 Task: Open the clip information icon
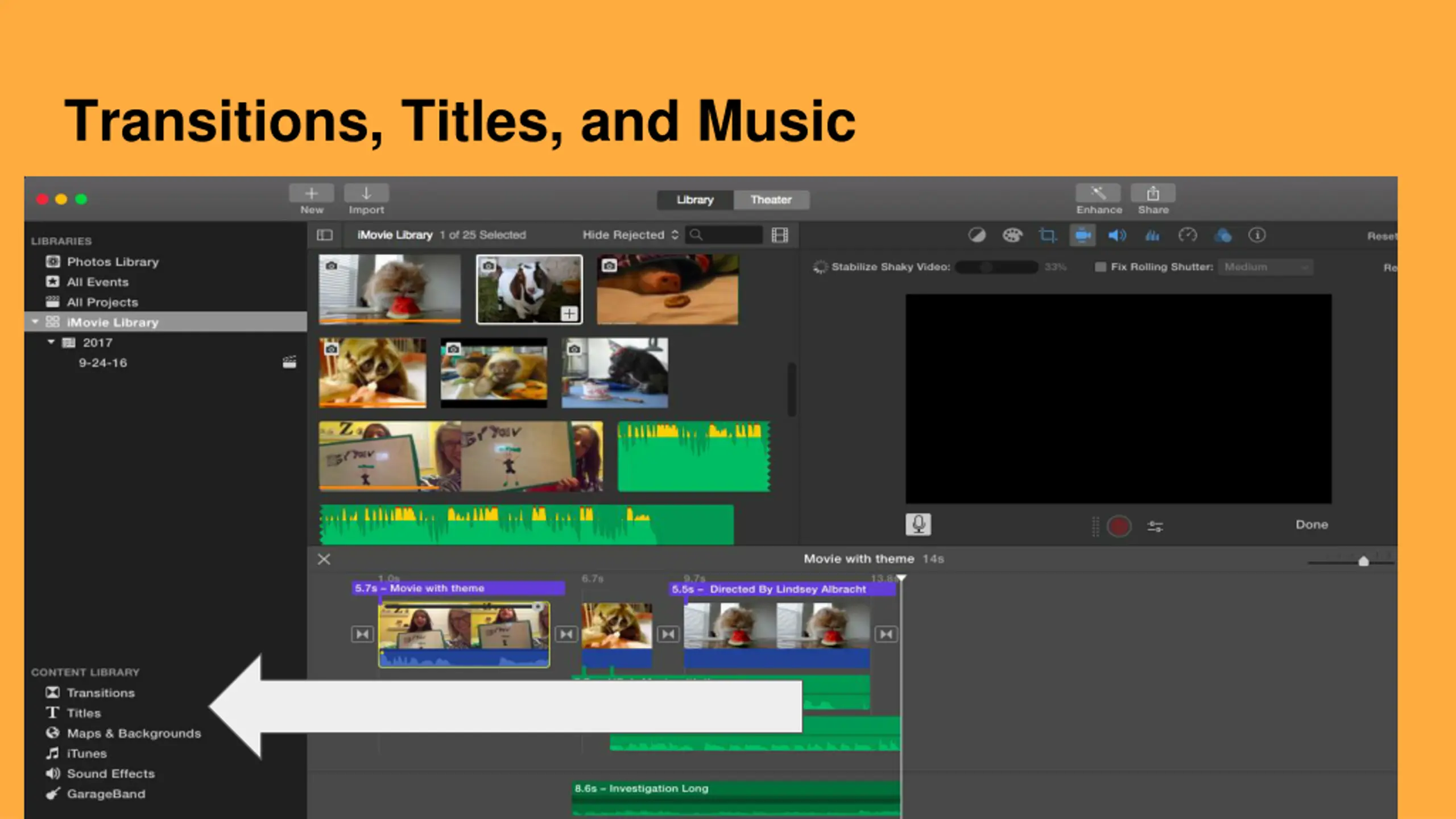[1257, 235]
